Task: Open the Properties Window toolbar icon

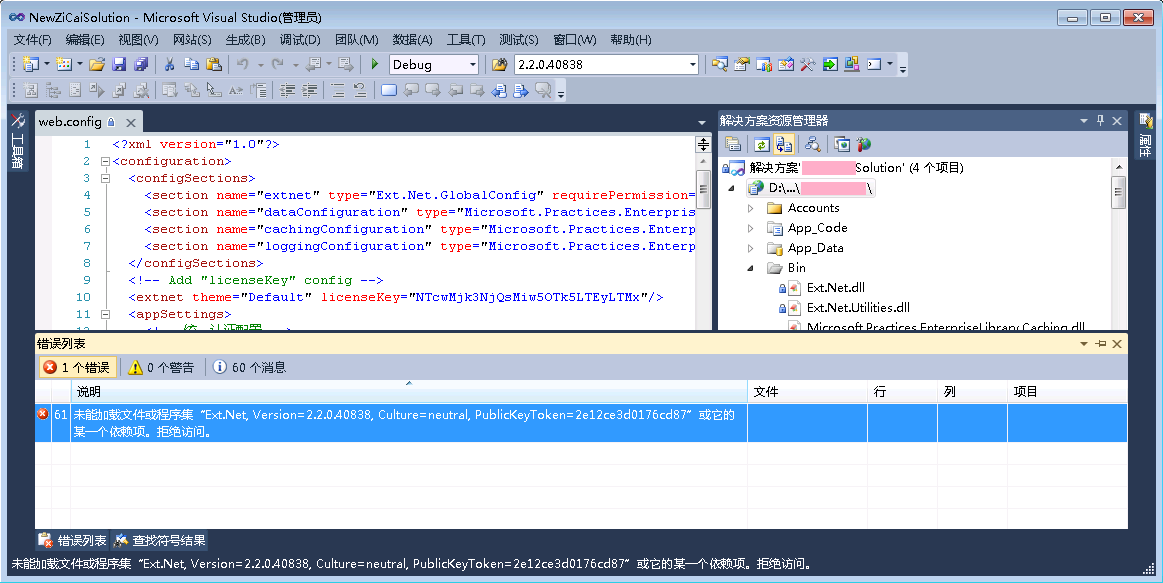Action: click(742, 65)
